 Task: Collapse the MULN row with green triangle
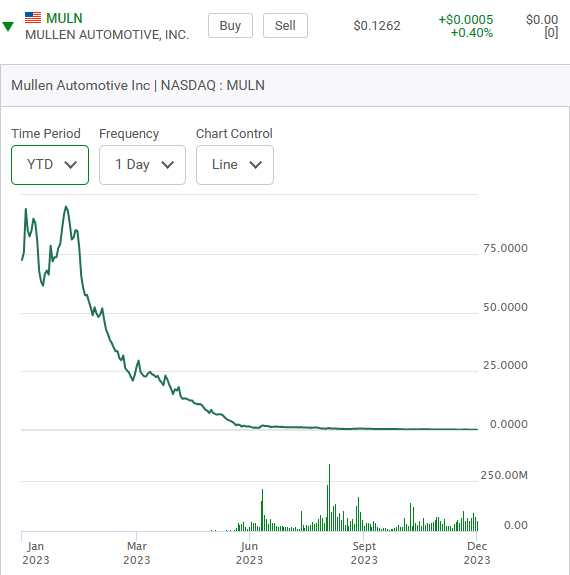(x=8, y=26)
